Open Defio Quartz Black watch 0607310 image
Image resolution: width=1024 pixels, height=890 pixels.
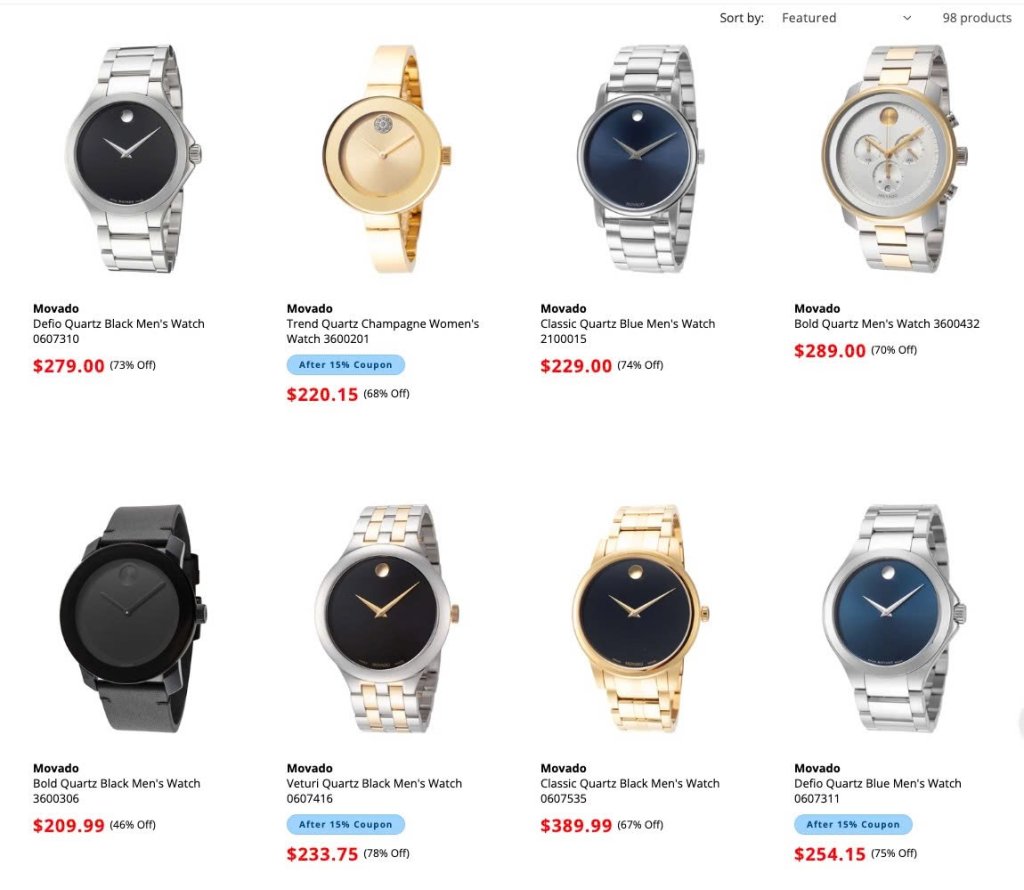click(133, 159)
